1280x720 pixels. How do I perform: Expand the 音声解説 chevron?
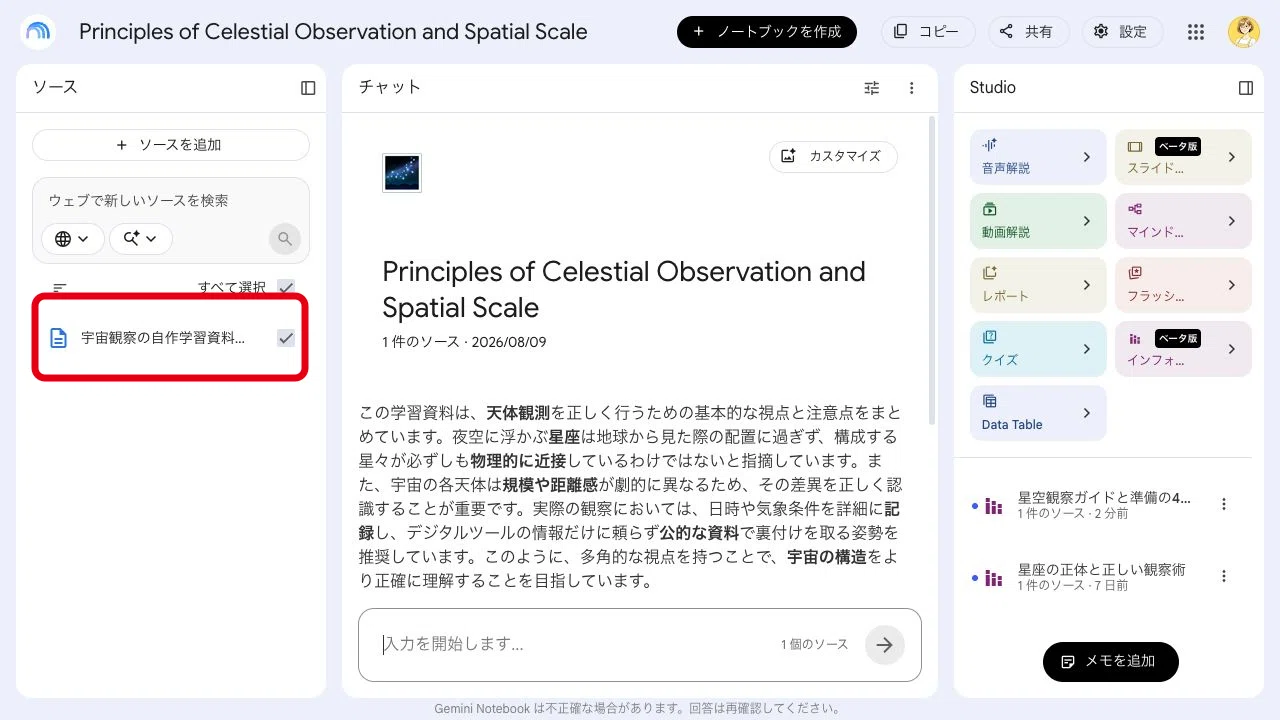point(1087,157)
